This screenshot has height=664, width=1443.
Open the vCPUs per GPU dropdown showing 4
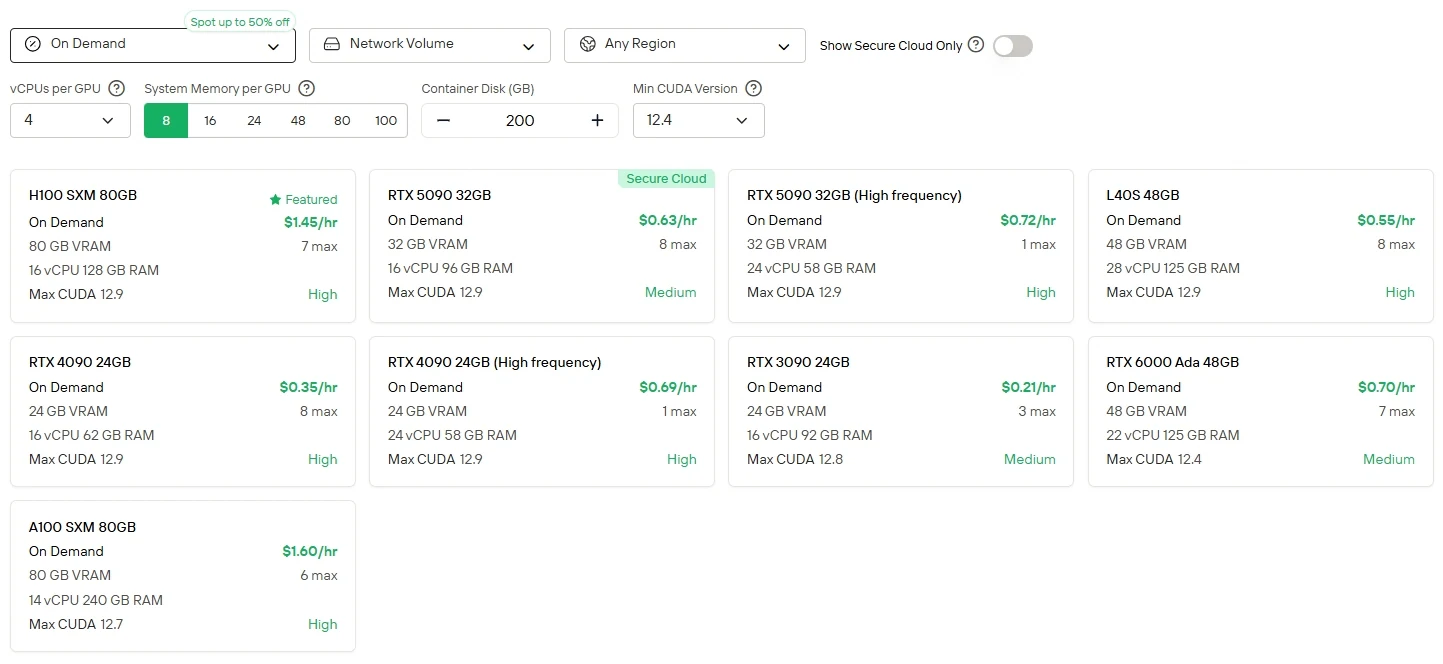[x=70, y=120]
